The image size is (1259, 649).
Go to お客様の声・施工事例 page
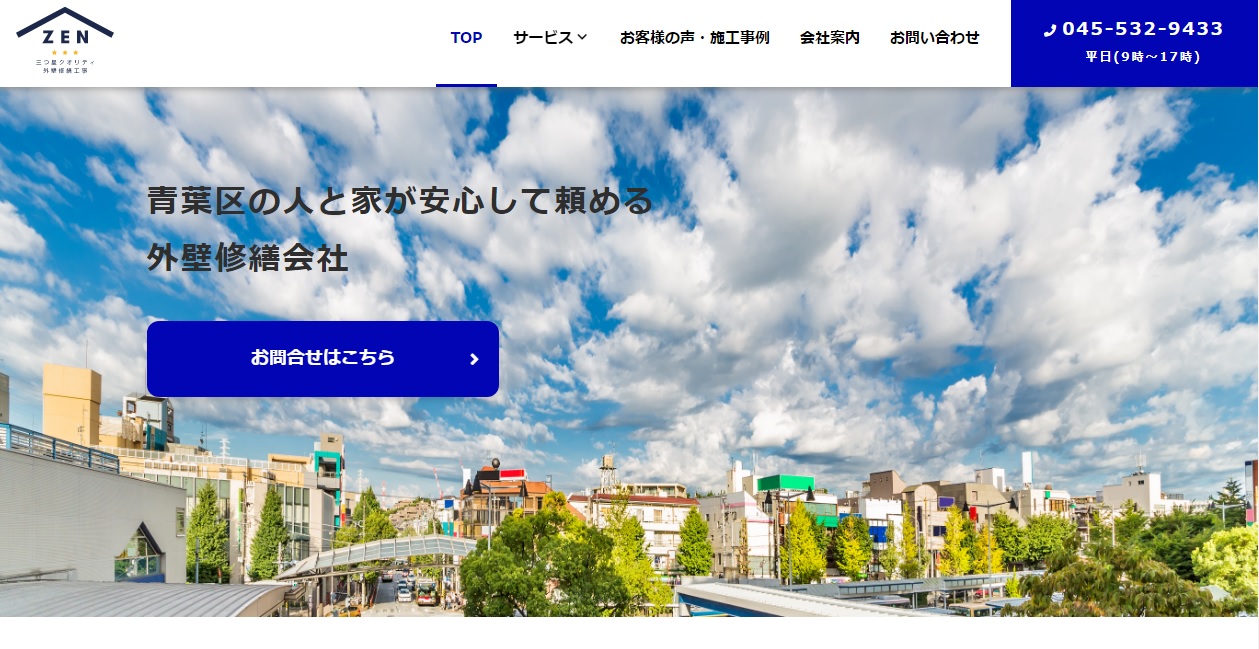click(x=694, y=38)
